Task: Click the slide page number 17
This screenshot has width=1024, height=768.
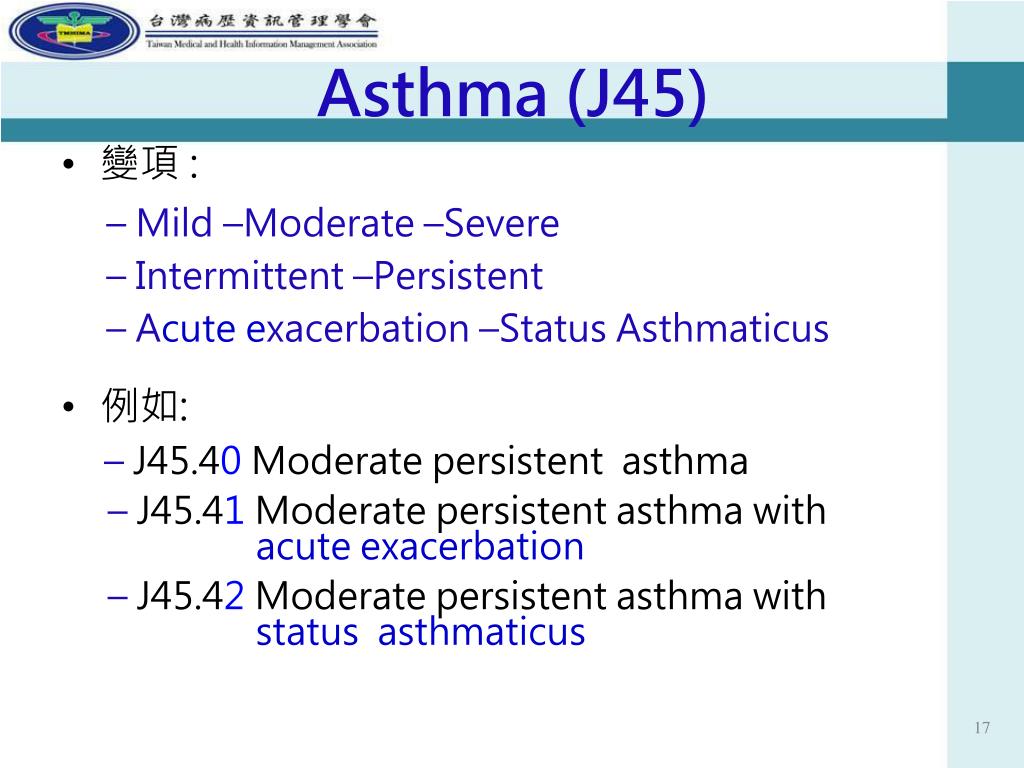Action: coord(982,728)
